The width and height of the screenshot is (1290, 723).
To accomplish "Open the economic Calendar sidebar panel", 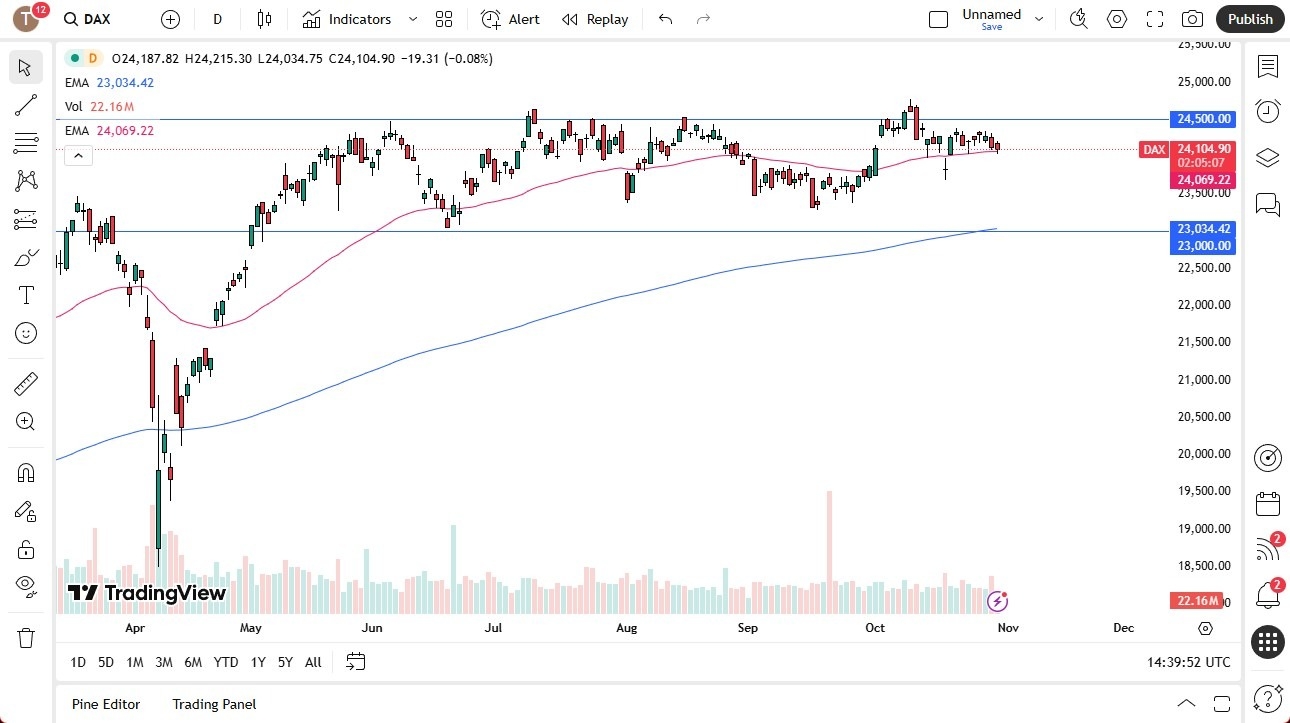I will [x=1267, y=505].
